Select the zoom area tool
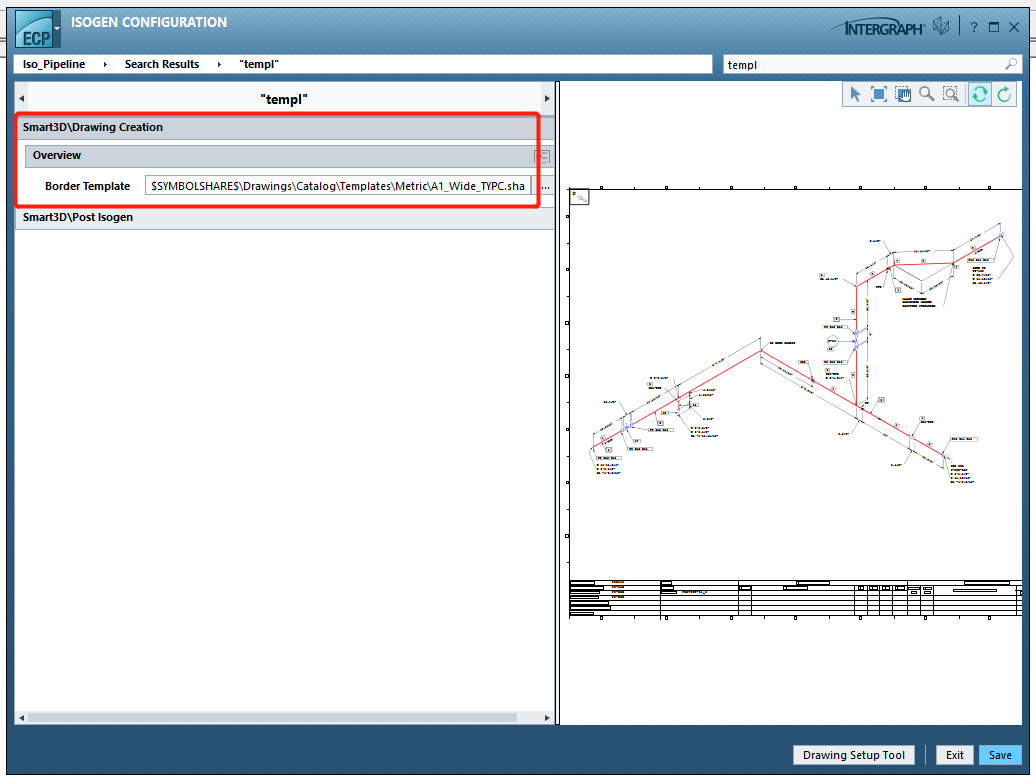This screenshot has height=780, width=1036. tap(951, 94)
